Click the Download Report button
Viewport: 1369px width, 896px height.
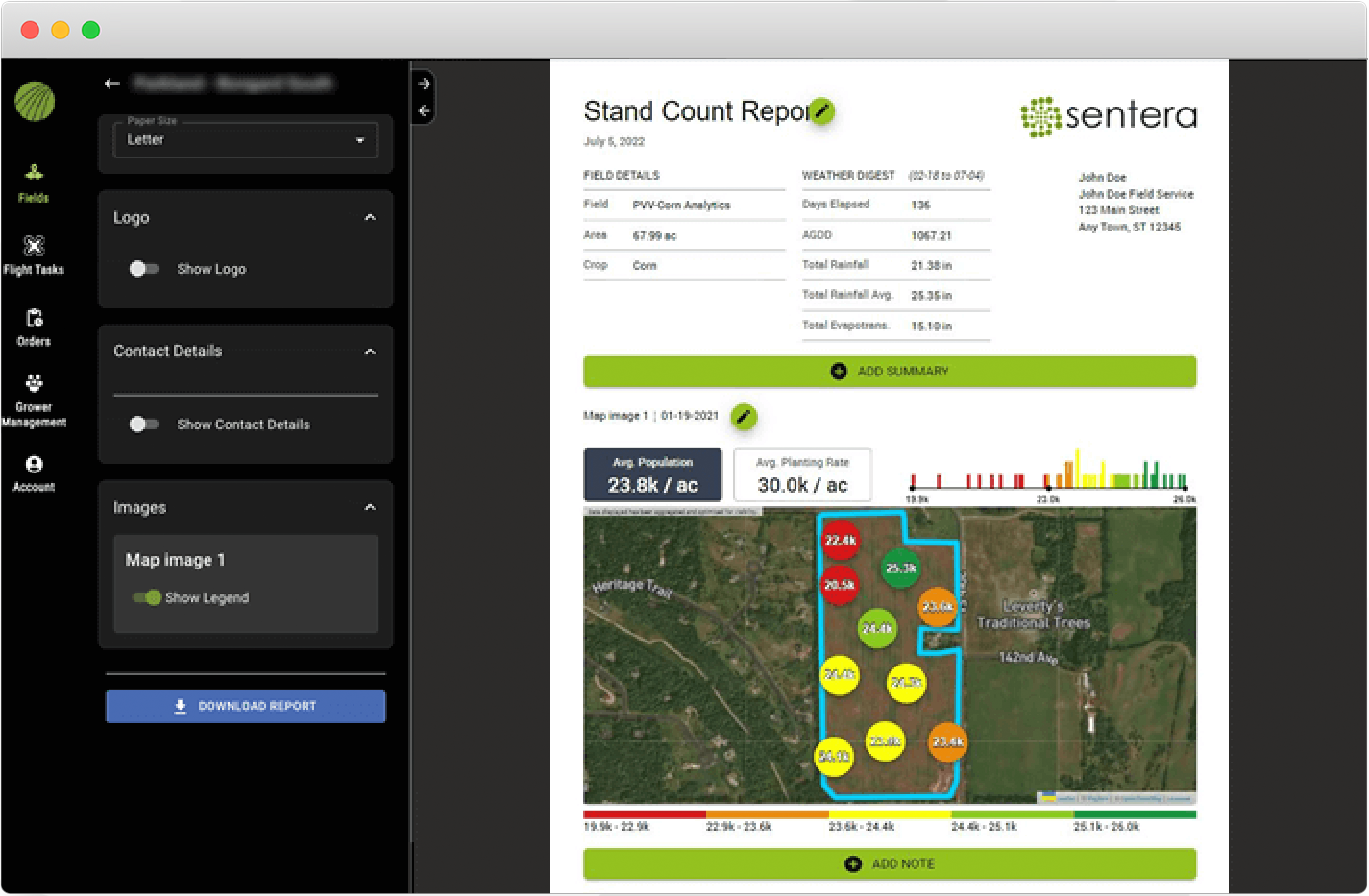coord(246,706)
